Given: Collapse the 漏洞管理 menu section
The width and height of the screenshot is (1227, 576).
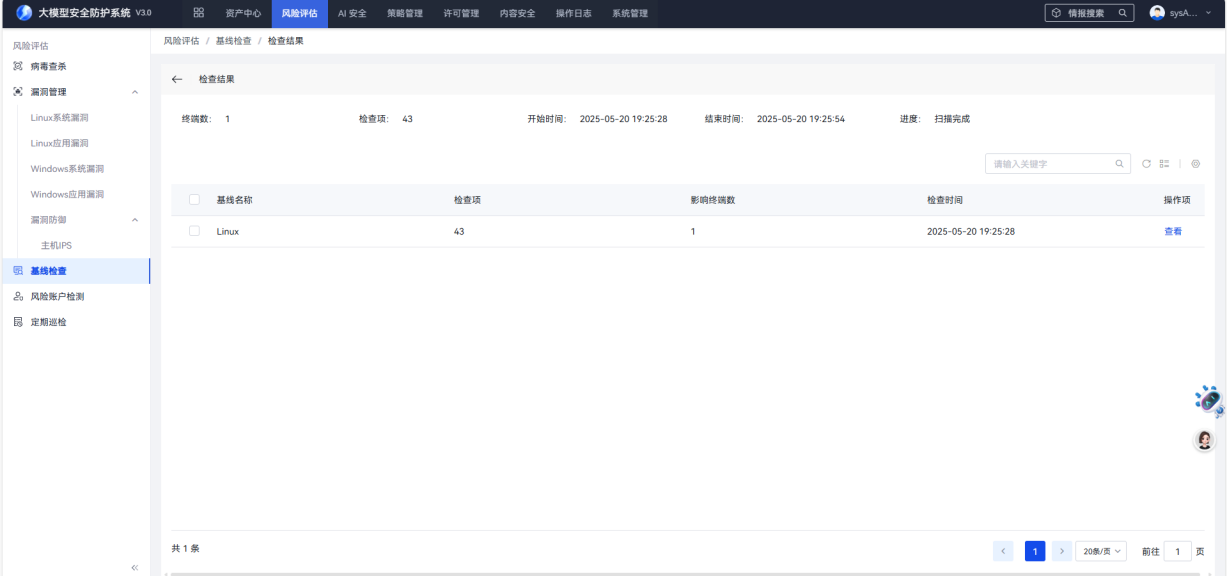Looking at the screenshot, I should 135,92.
